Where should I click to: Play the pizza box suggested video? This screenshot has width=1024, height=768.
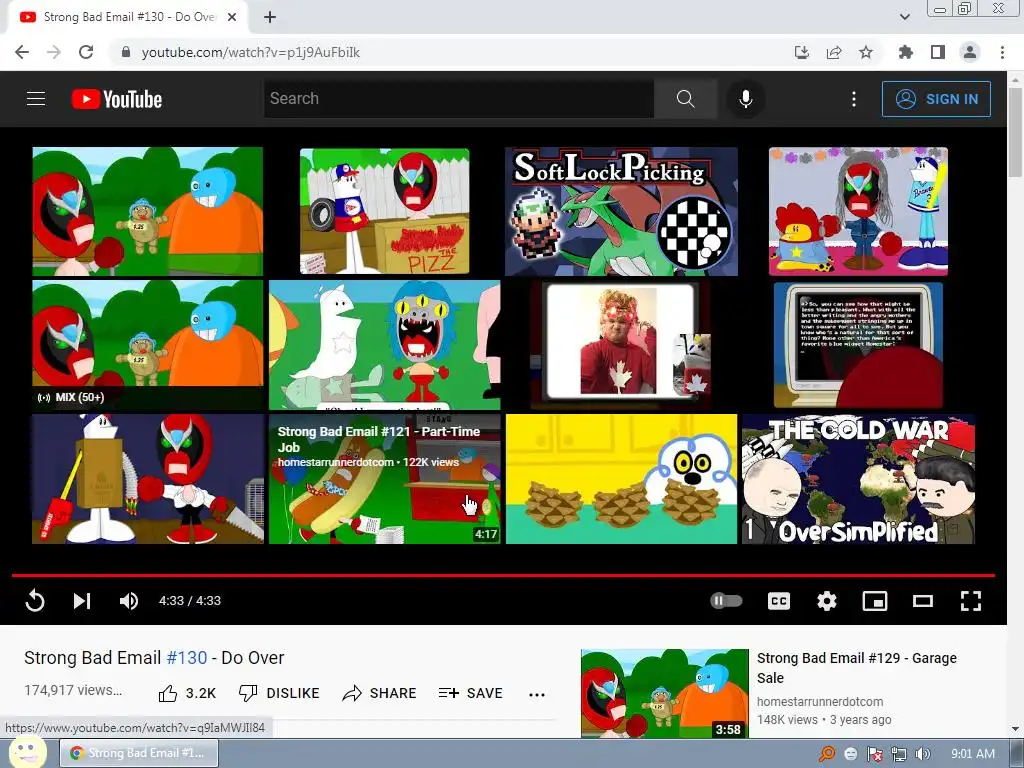pos(385,212)
